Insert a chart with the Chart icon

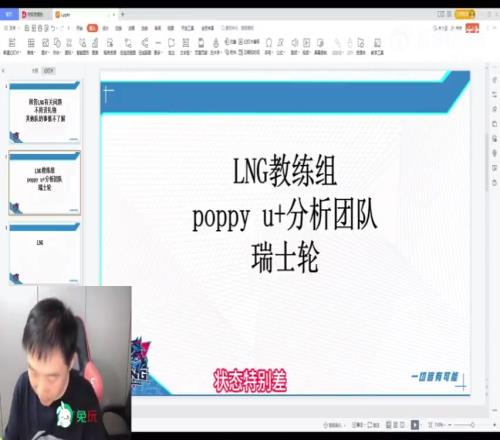(x=95, y=43)
